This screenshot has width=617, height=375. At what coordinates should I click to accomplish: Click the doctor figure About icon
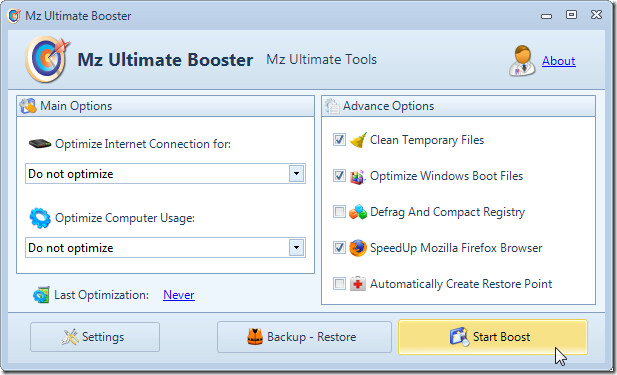522,61
